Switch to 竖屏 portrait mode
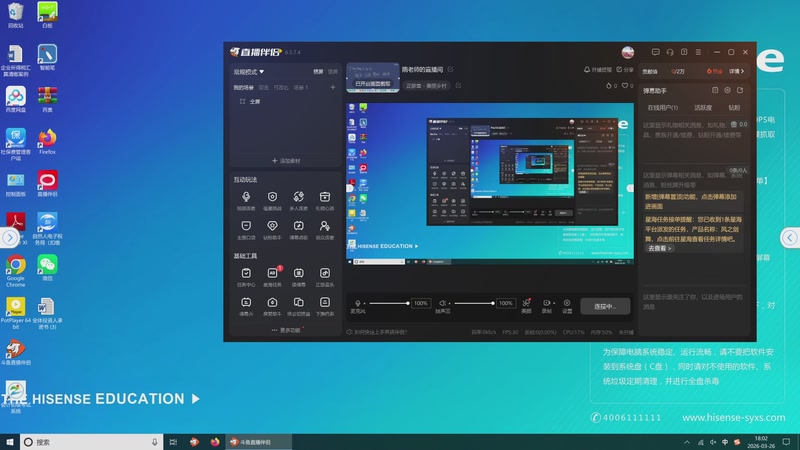Viewport: 800px width, 450px height. coord(333,72)
